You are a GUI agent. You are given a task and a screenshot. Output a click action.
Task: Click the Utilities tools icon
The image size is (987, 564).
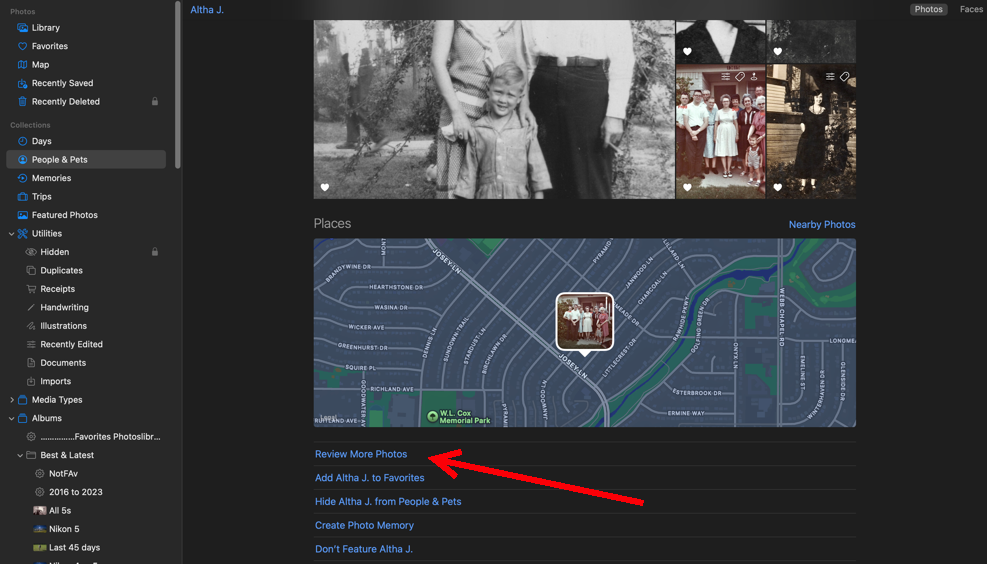pyautogui.click(x=23, y=234)
